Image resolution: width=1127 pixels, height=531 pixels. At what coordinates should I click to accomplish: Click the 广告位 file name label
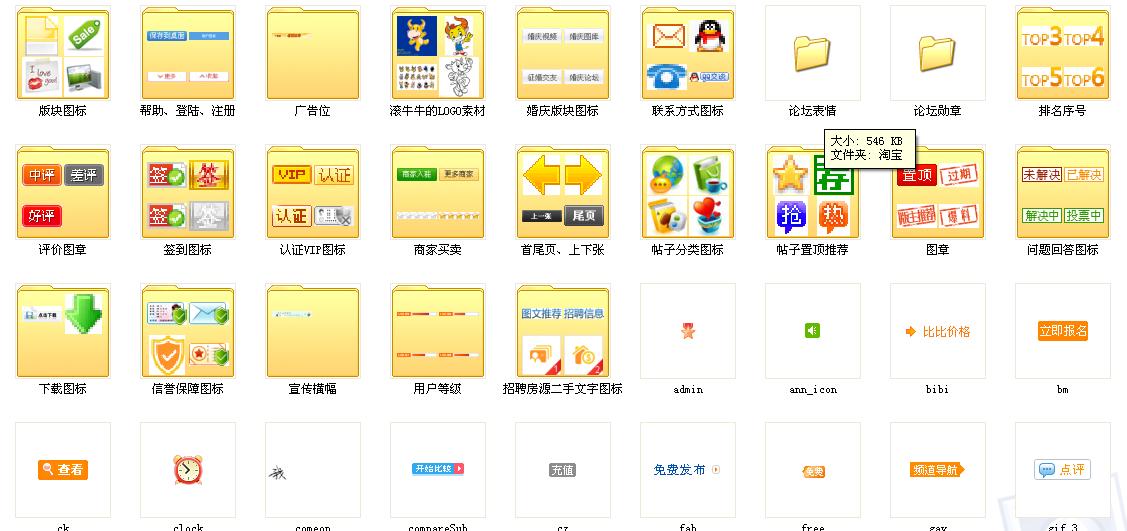coord(313,111)
